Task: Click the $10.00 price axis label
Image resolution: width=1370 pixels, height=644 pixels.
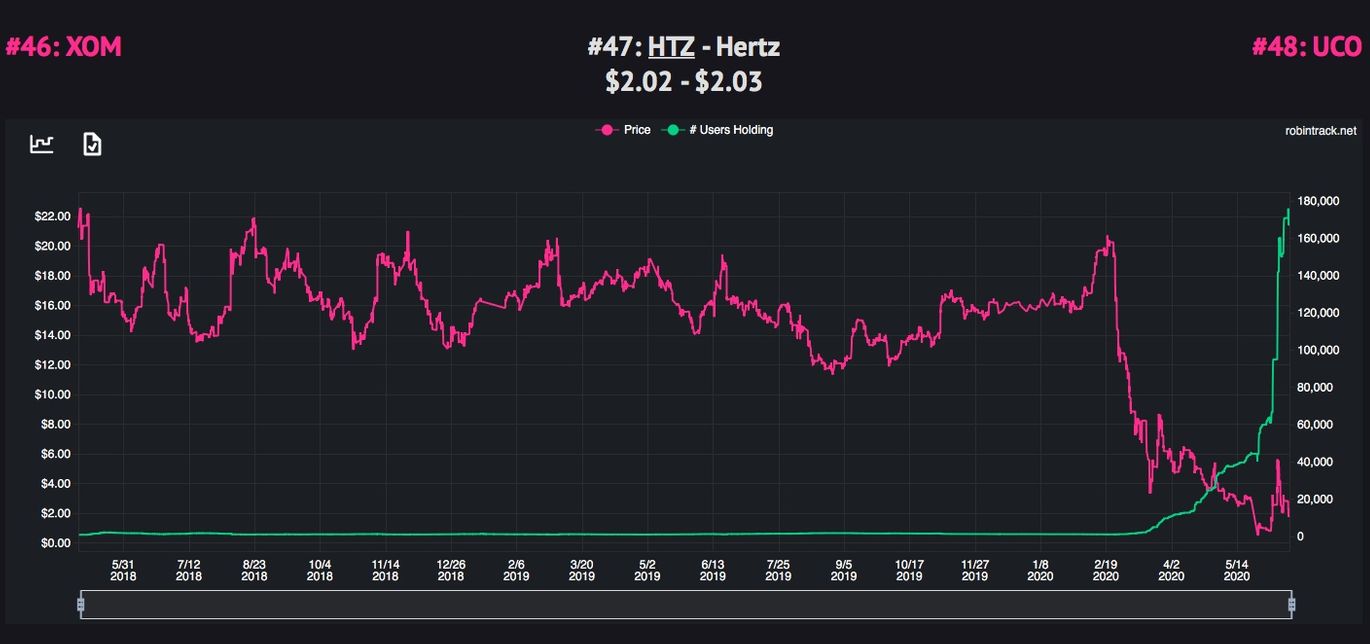Action: click(x=51, y=394)
